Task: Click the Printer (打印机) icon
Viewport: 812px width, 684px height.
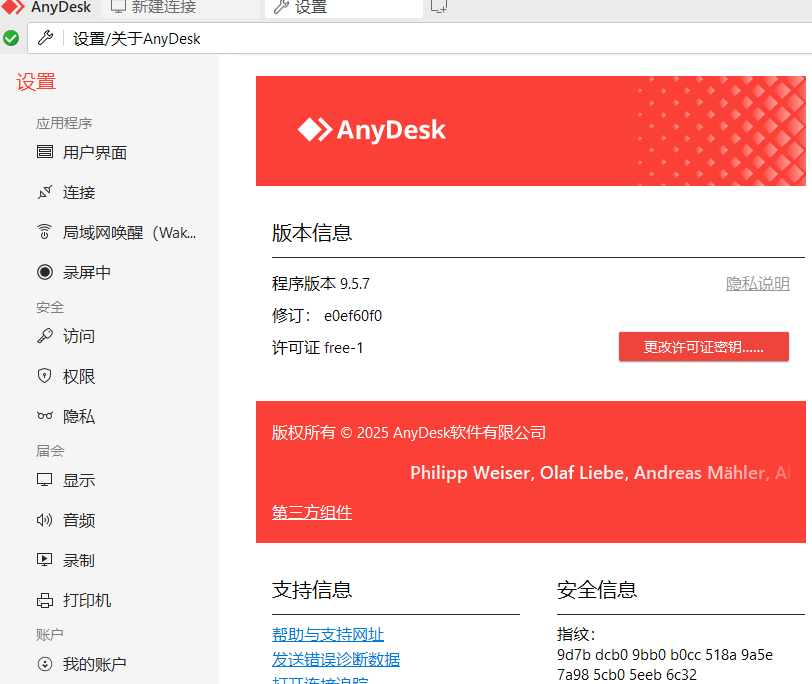Action: 44,601
